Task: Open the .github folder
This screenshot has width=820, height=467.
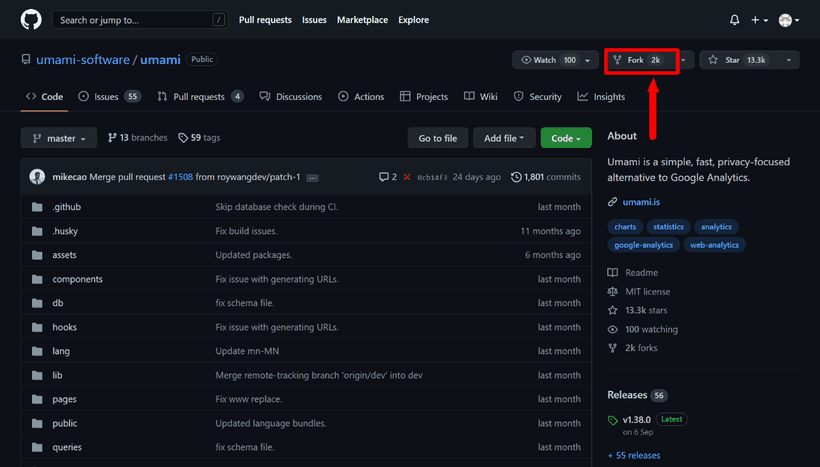Action: (x=66, y=207)
